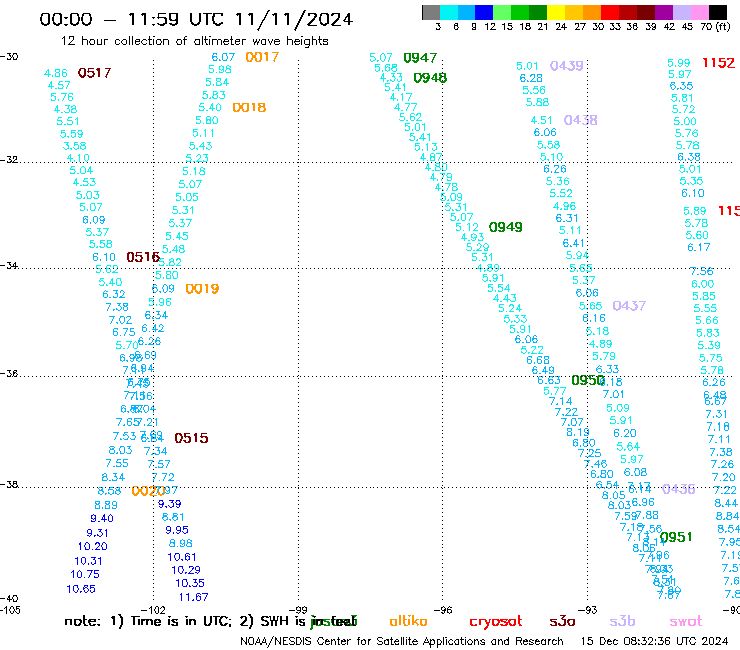Select the orange legend color swatch
The image size is (740, 650).
(x=592, y=12)
